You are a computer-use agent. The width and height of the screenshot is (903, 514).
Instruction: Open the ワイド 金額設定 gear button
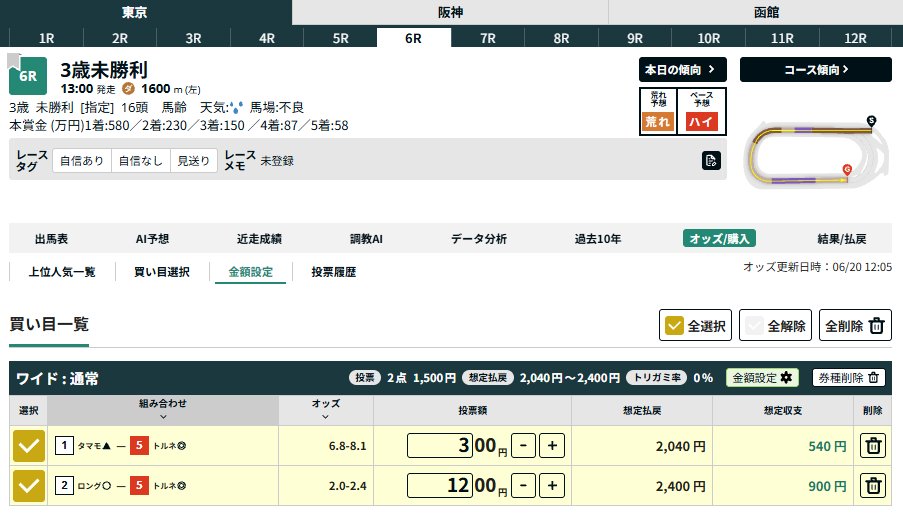click(762, 378)
